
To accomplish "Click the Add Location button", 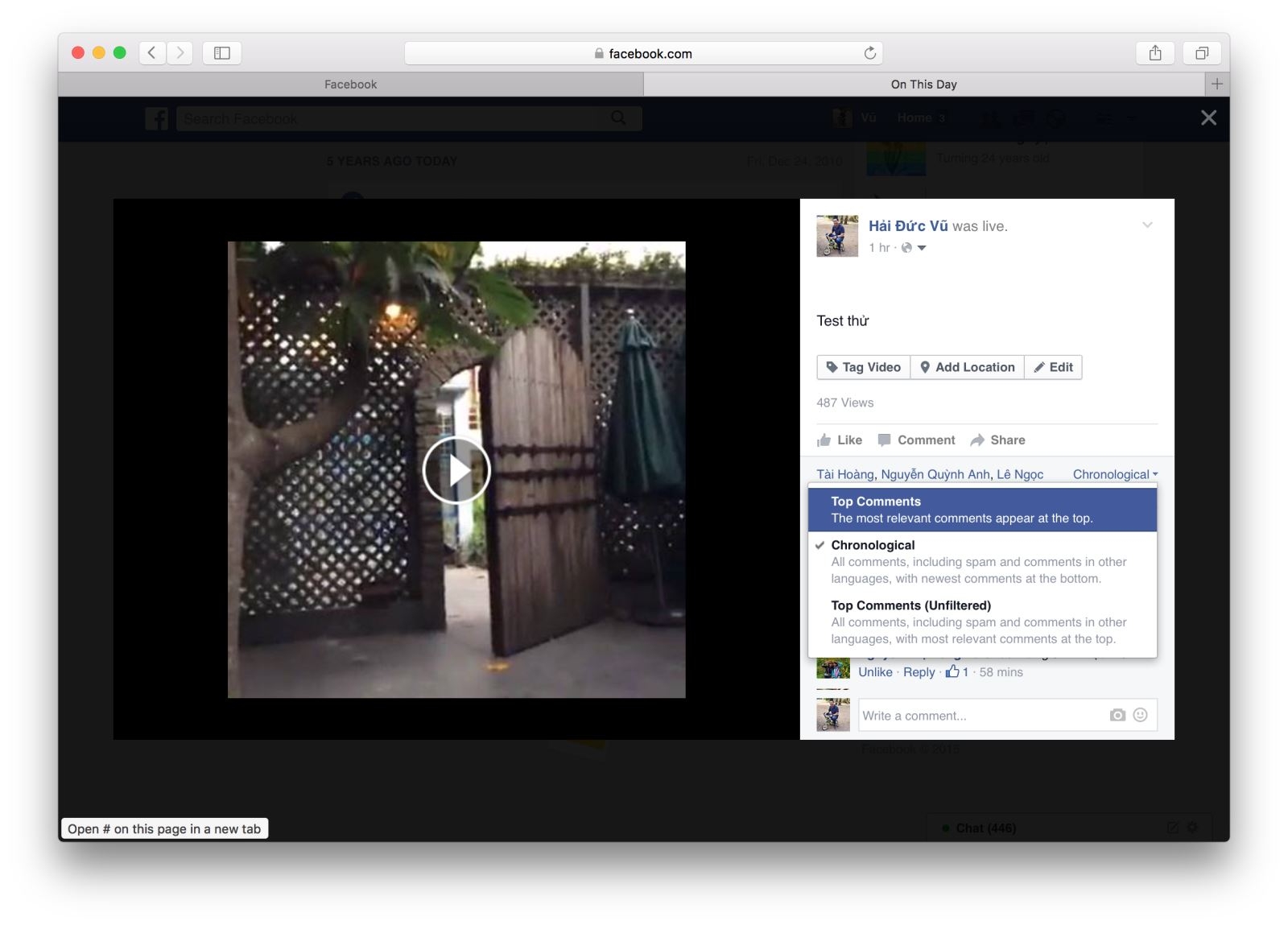I will click(968, 367).
